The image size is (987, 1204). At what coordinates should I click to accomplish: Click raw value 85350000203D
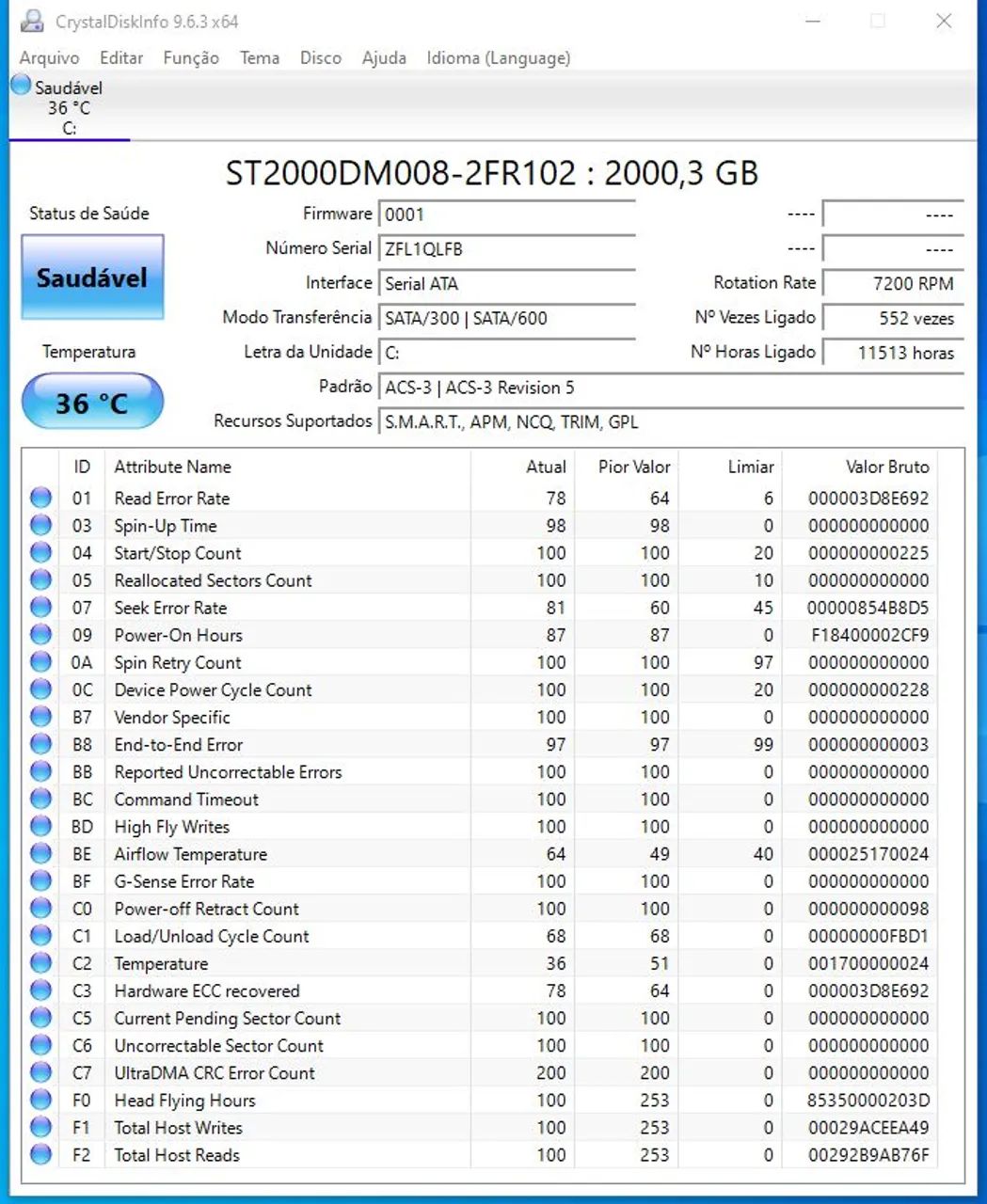pos(869,1101)
